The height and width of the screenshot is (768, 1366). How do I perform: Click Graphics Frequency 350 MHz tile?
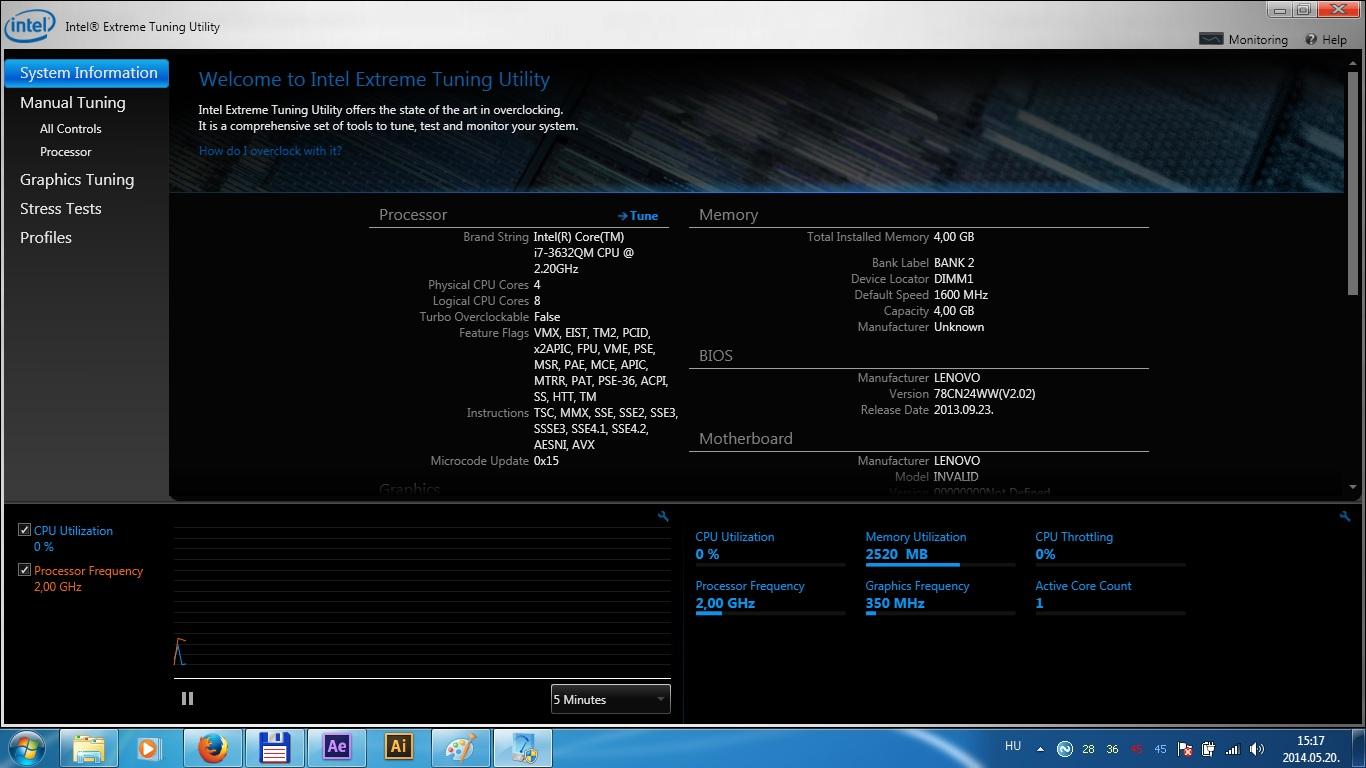940,595
